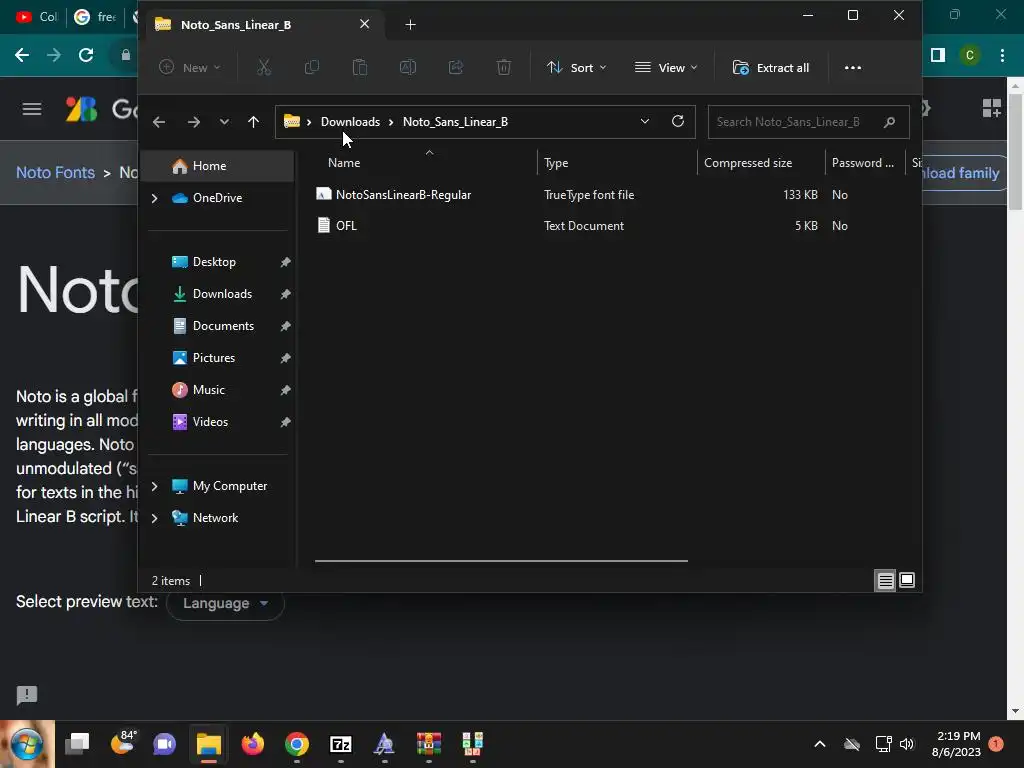Viewport: 1024px width, 768px height.
Task: Open Downloads in the navigation pane
Action: tap(221, 294)
